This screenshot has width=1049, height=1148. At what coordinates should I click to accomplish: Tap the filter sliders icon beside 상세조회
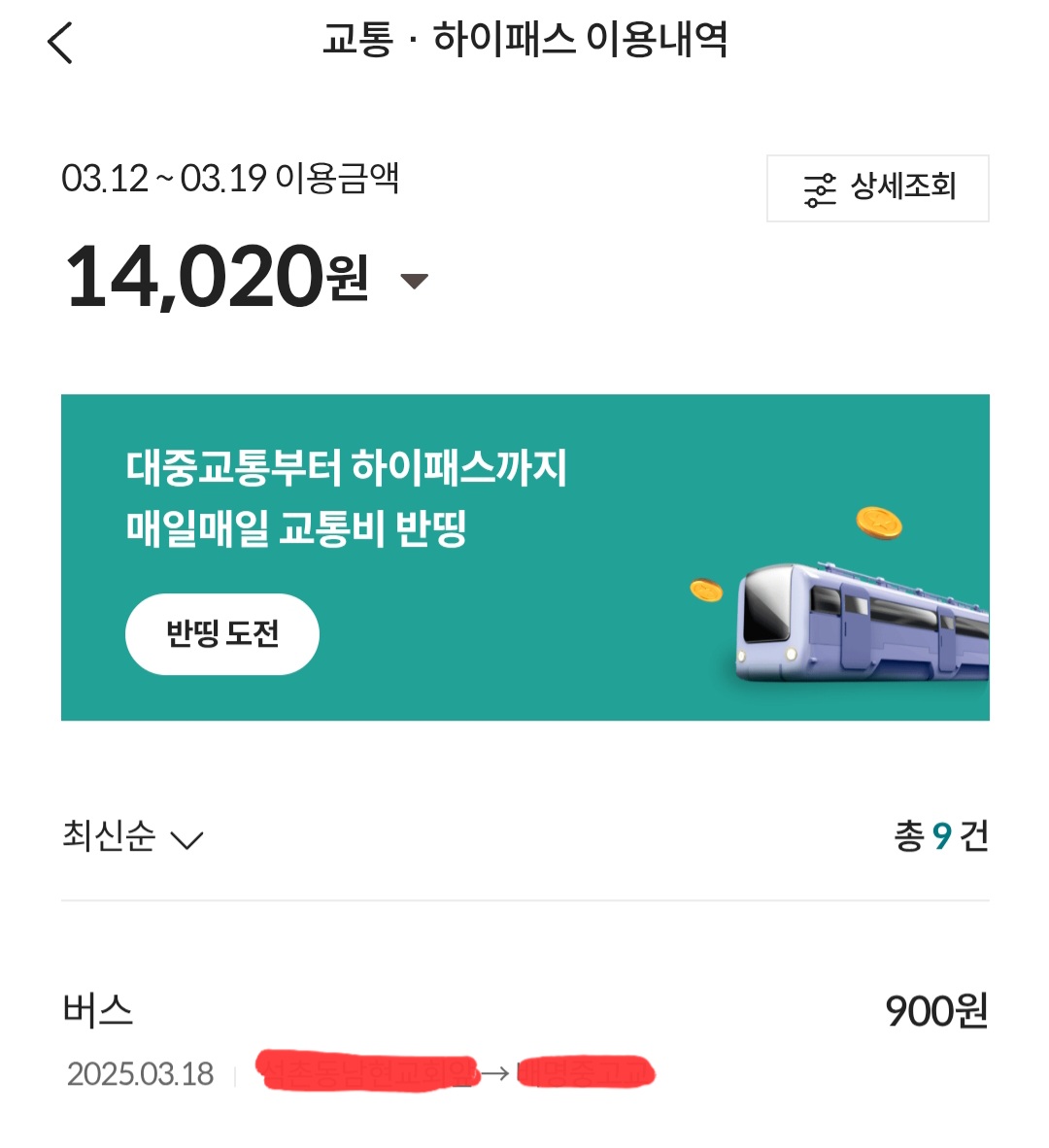coord(819,189)
